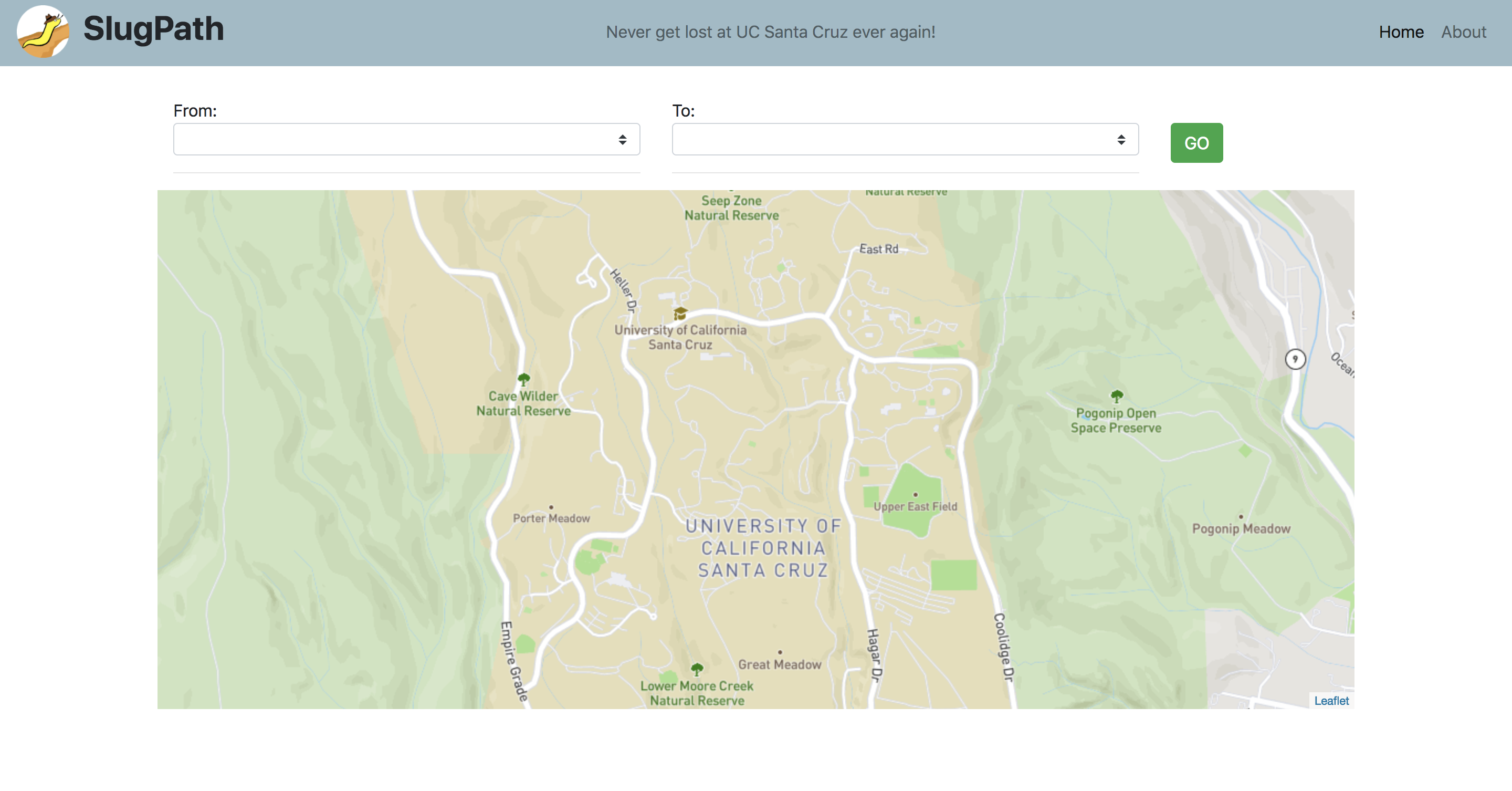Click the Upper East Field map dot
Screen dimensions: 1512x791
(915, 494)
